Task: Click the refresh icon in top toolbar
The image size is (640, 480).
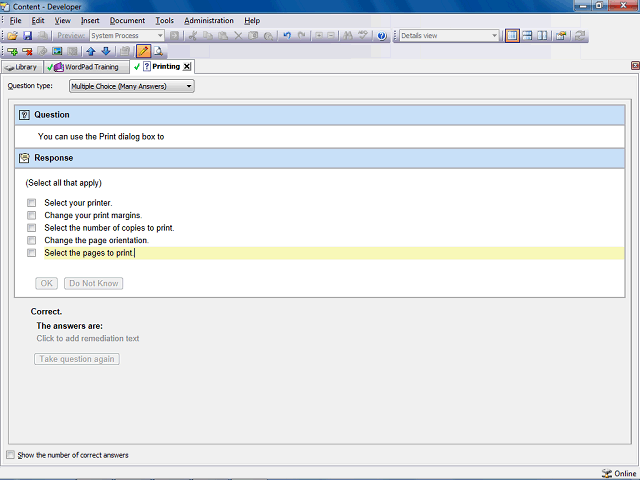Action: pyautogui.click(x=580, y=36)
